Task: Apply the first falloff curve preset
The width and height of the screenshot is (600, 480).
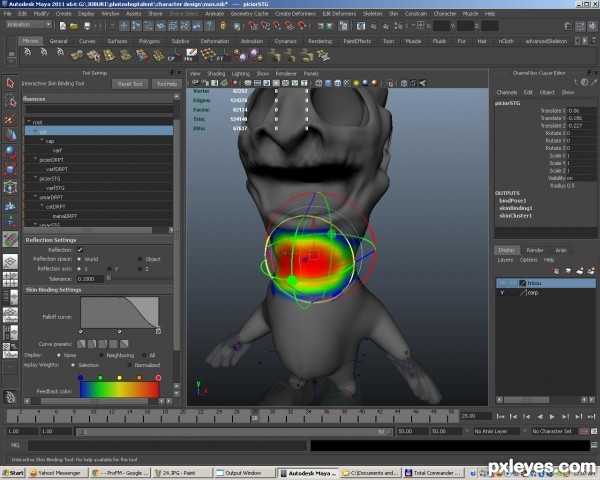Action: [81, 344]
